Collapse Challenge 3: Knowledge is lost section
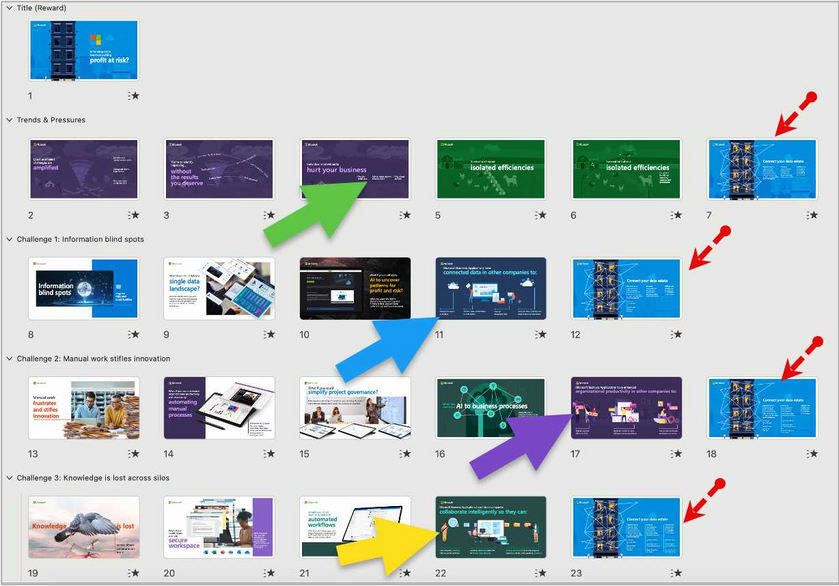 (9, 478)
